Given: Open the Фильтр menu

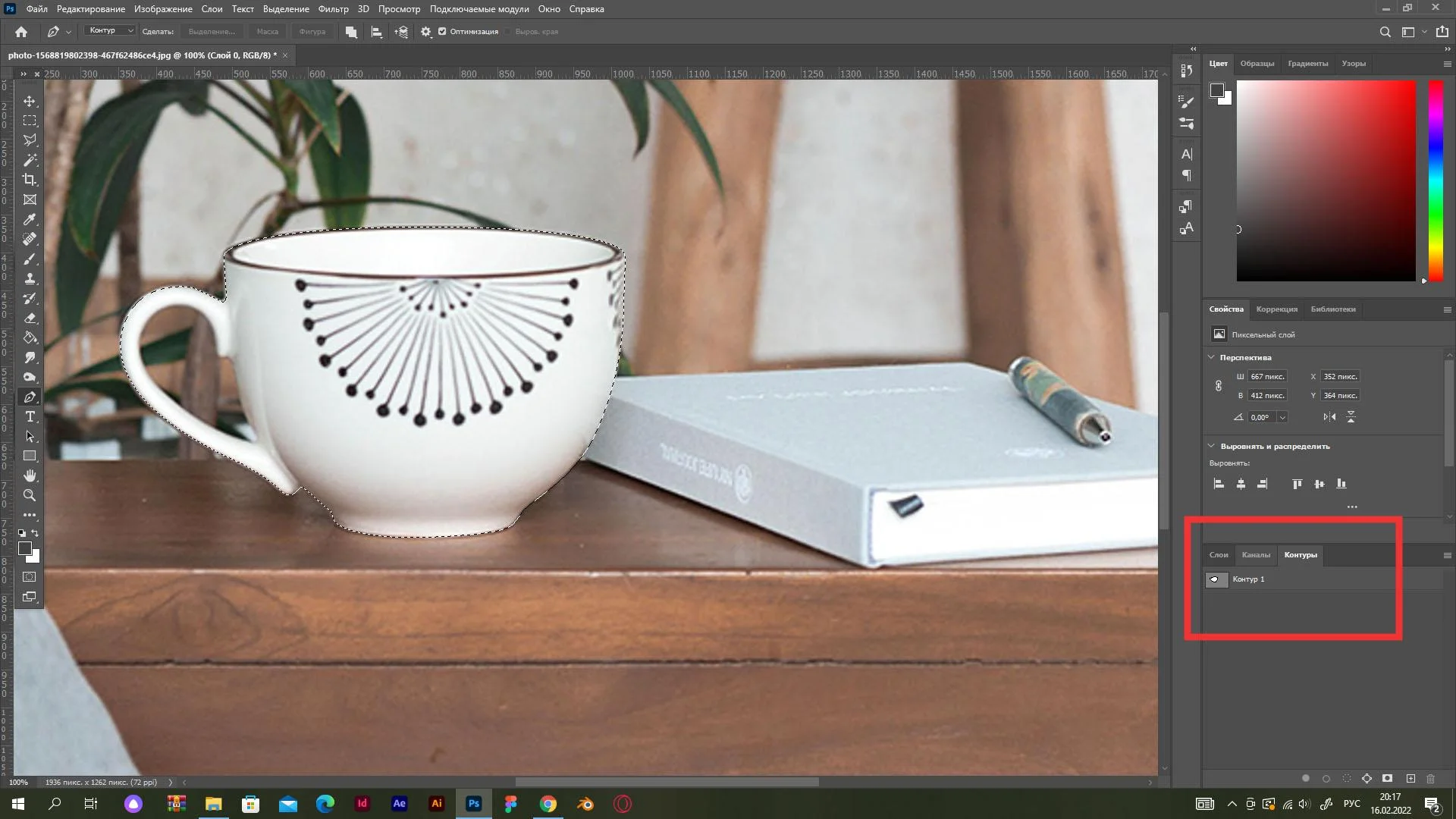Looking at the screenshot, I should 333,9.
